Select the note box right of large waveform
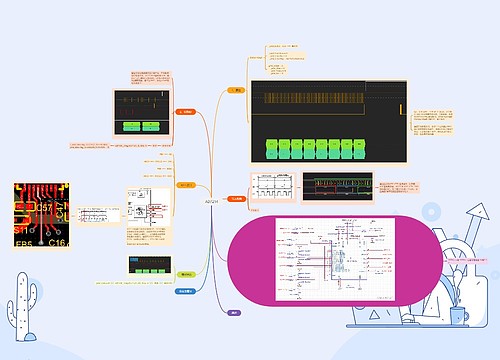This screenshot has height=360, width=500. click(433, 122)
